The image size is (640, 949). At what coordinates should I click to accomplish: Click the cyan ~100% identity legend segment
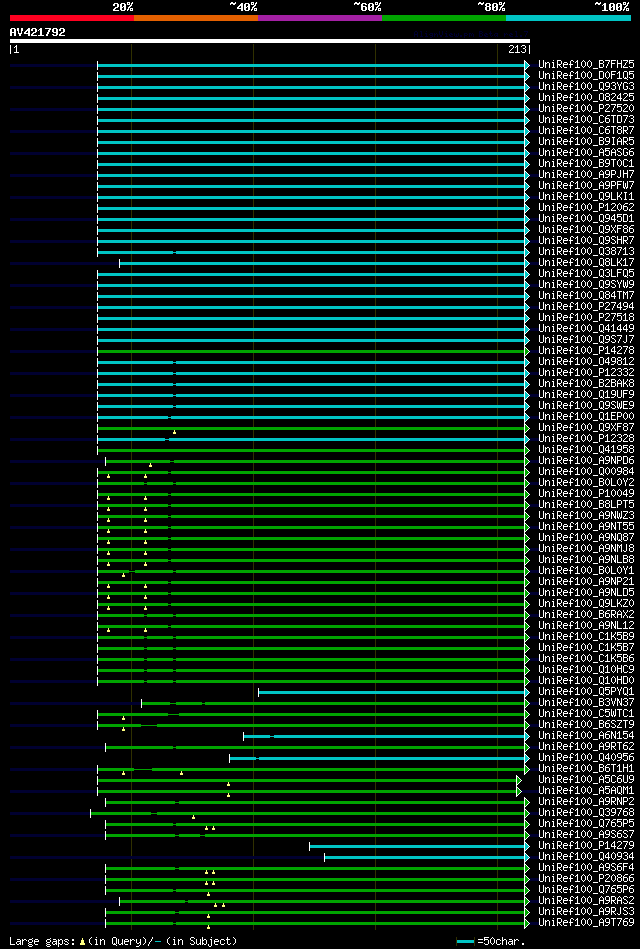[x=568, y=18]
